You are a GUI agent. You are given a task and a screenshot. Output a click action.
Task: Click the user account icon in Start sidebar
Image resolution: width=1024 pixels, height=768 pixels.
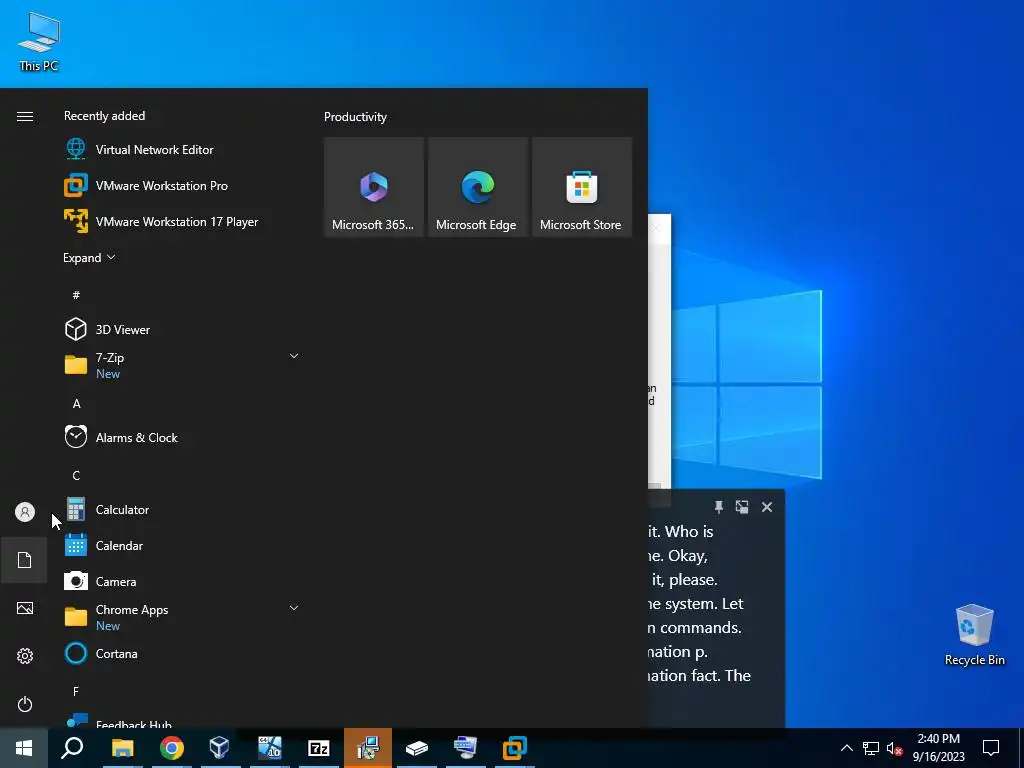(x=25, y=511)
